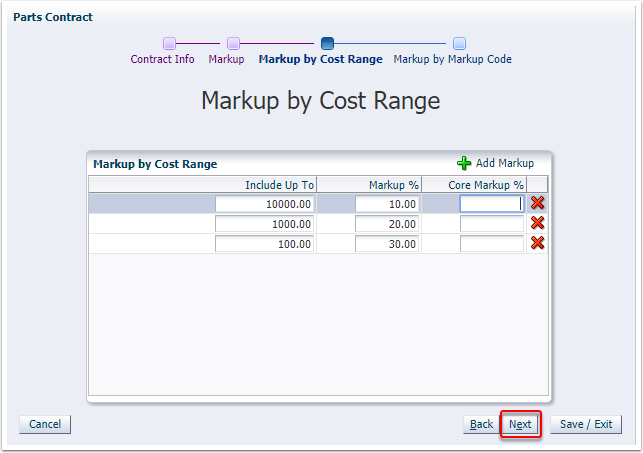Focus the Markup % 10.00 field
Screen dimensions: 643x453
tap(387, 204)
